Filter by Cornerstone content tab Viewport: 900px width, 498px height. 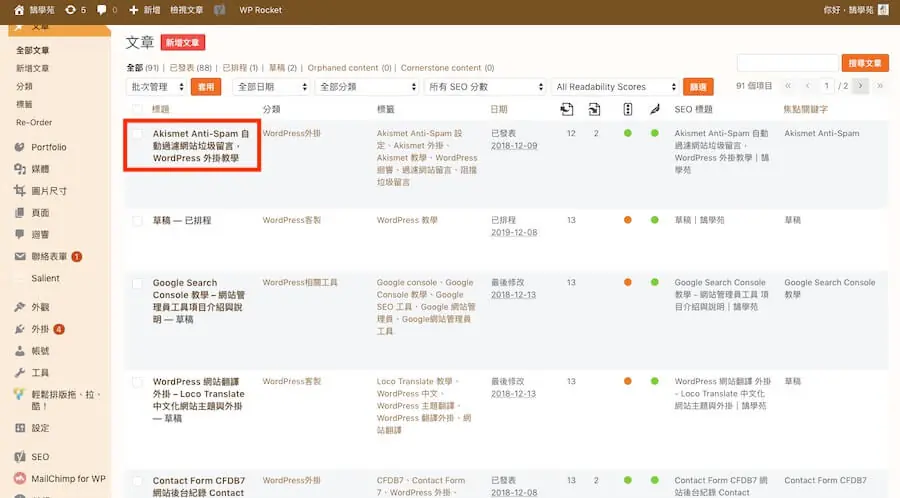coord(447,68)
